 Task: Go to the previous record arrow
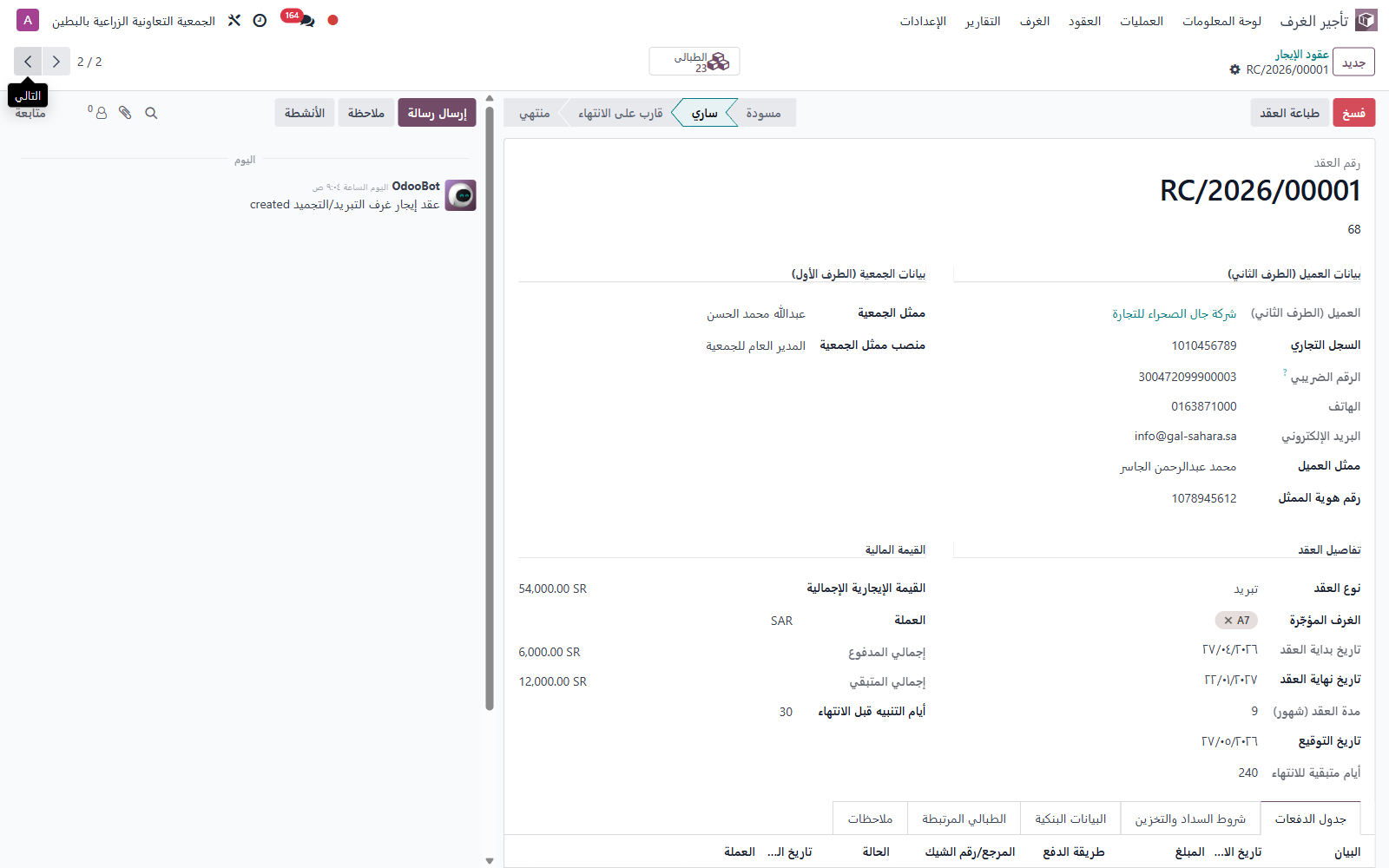point(56,62)
